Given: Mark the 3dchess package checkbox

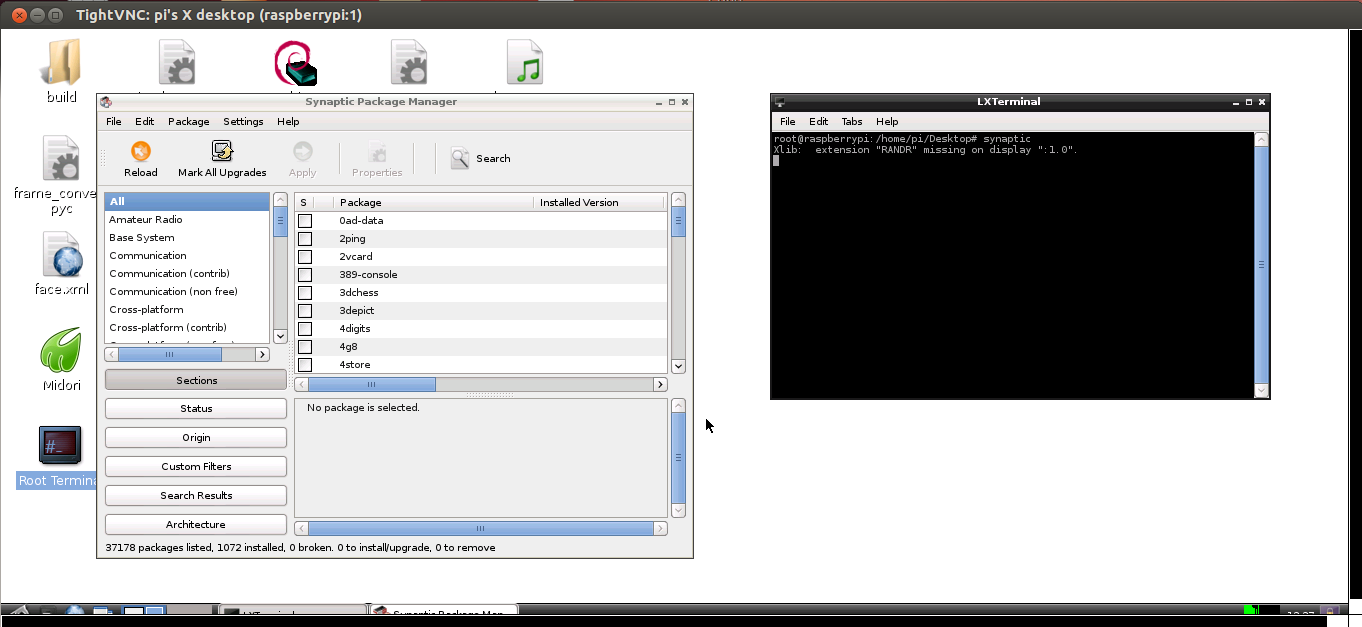Looking at the screenshot, I should click(x=305, y=293).
